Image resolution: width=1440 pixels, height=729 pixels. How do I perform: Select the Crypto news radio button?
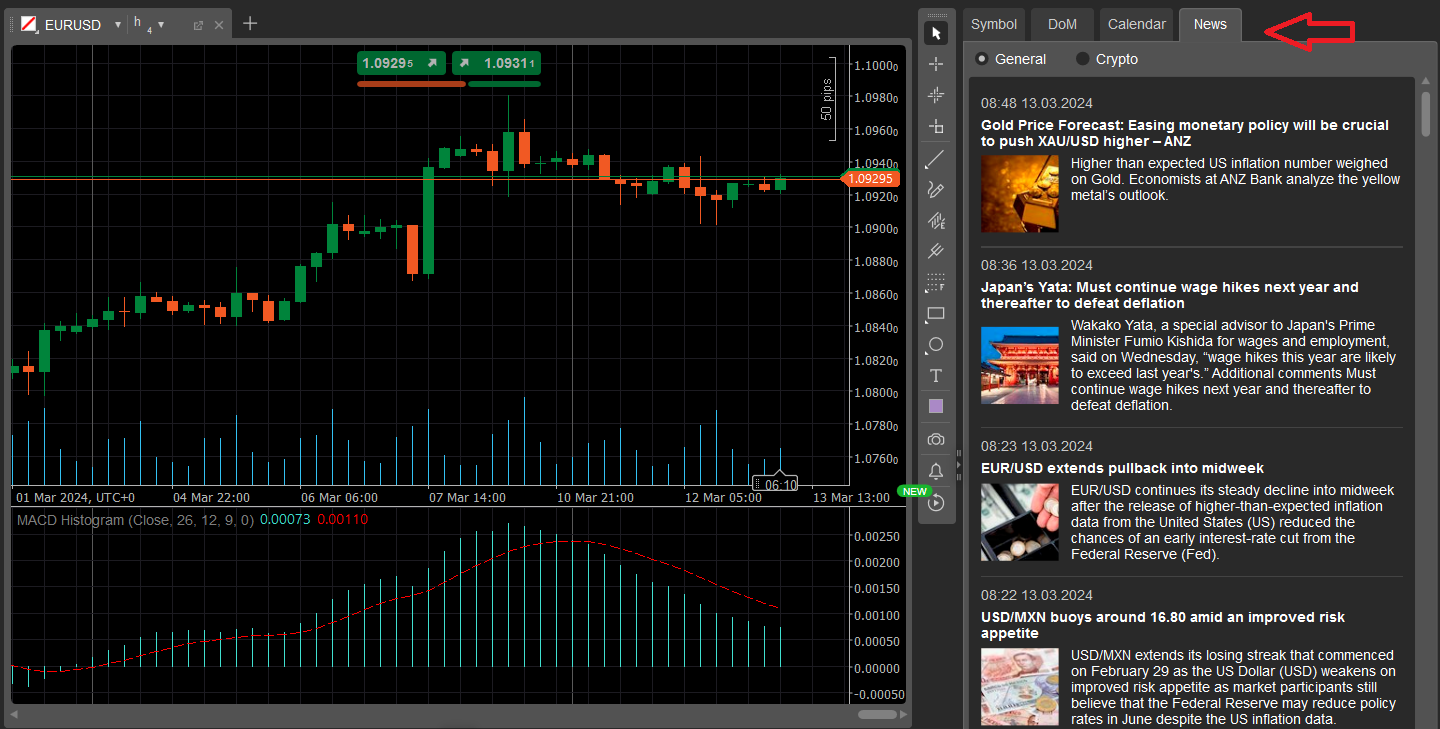click(1082, 59)
